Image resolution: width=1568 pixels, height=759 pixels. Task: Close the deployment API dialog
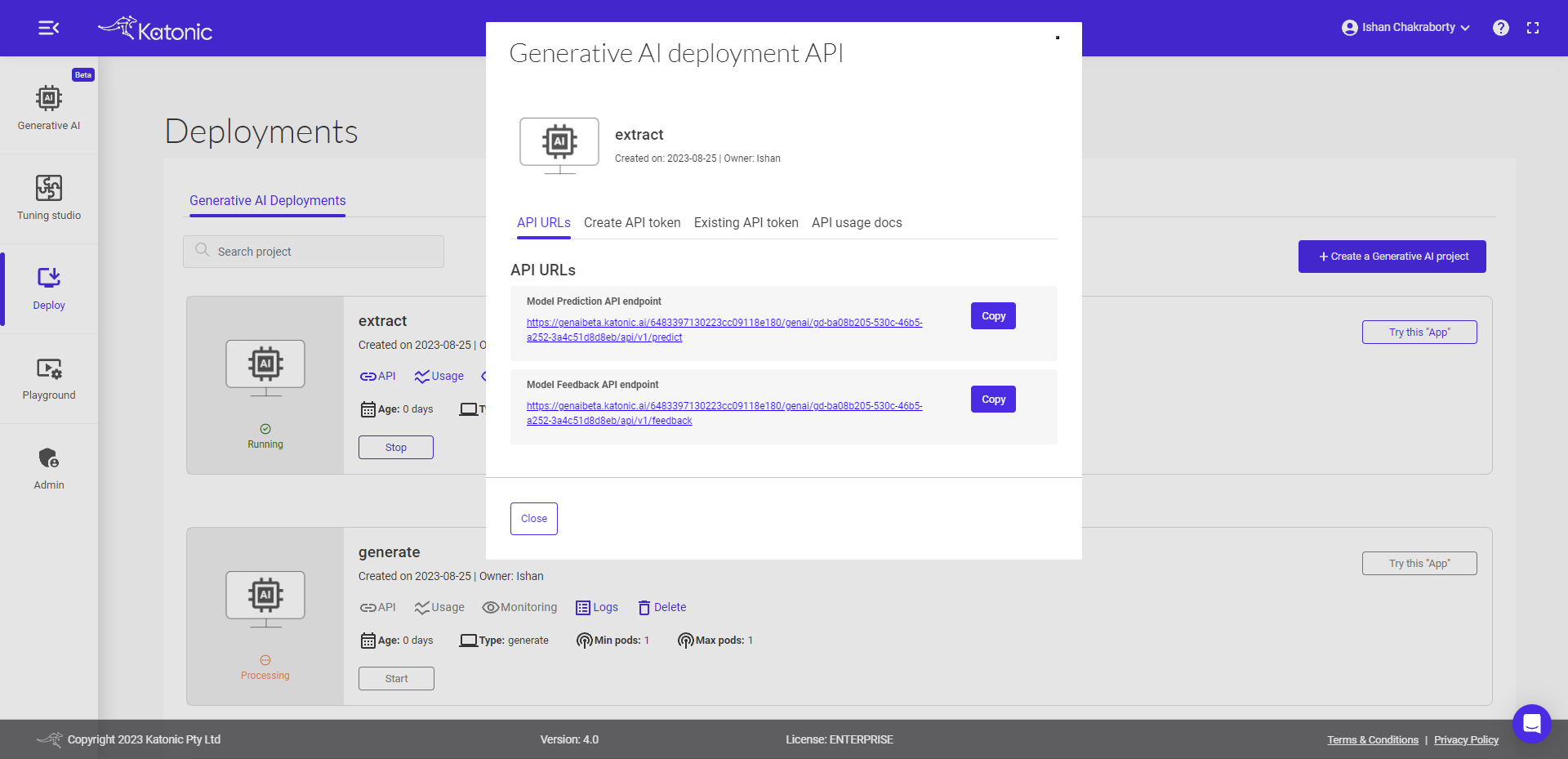[534, 519]
